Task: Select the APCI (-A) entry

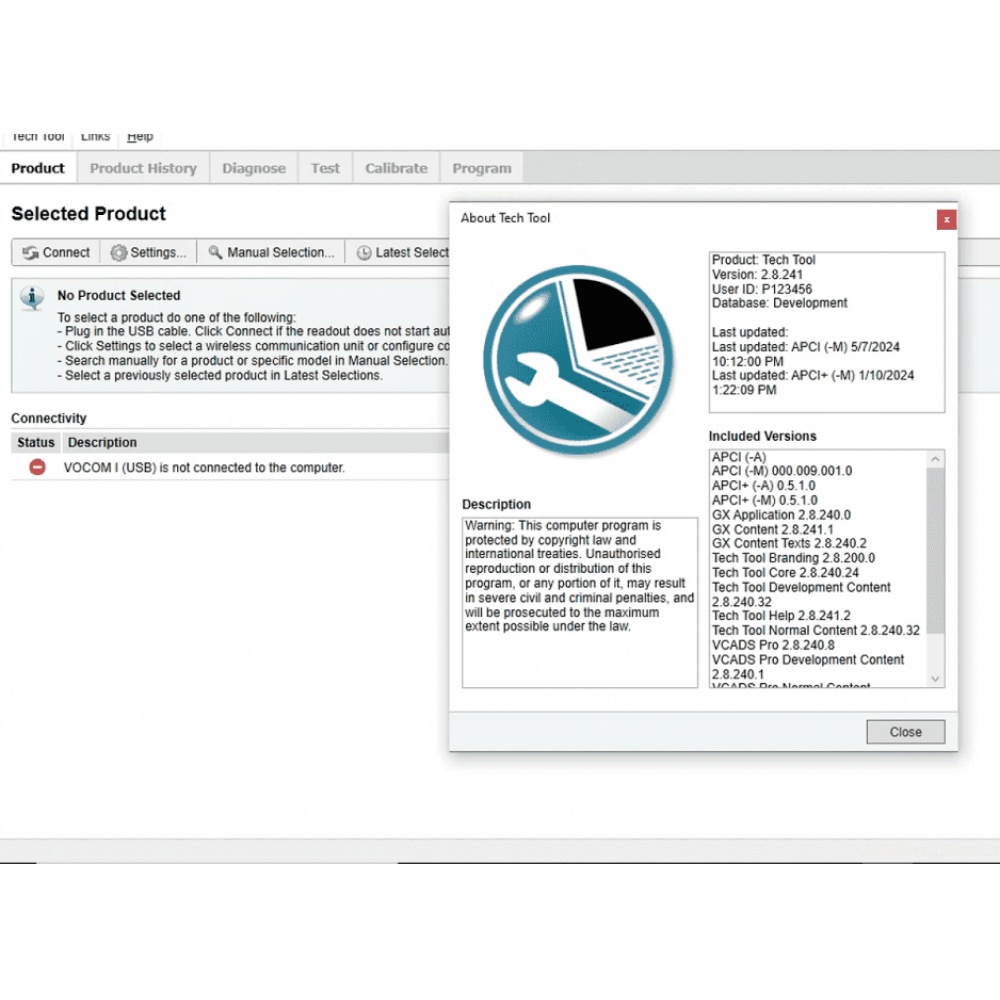Action: coord(739,457)
